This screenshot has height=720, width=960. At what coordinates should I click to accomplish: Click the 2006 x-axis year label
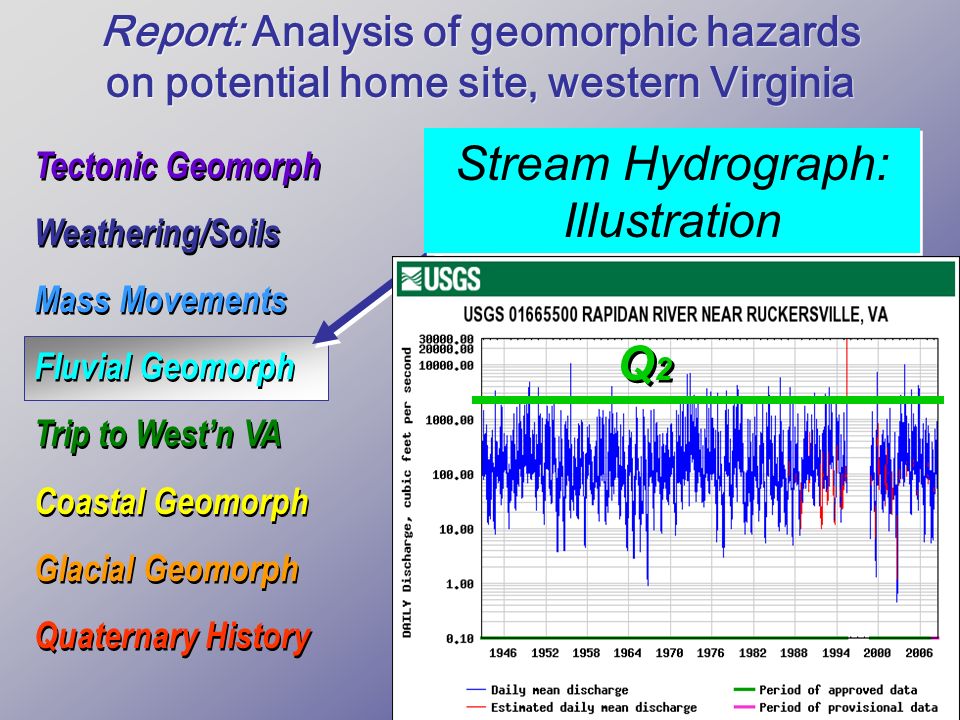coord(919,653)
